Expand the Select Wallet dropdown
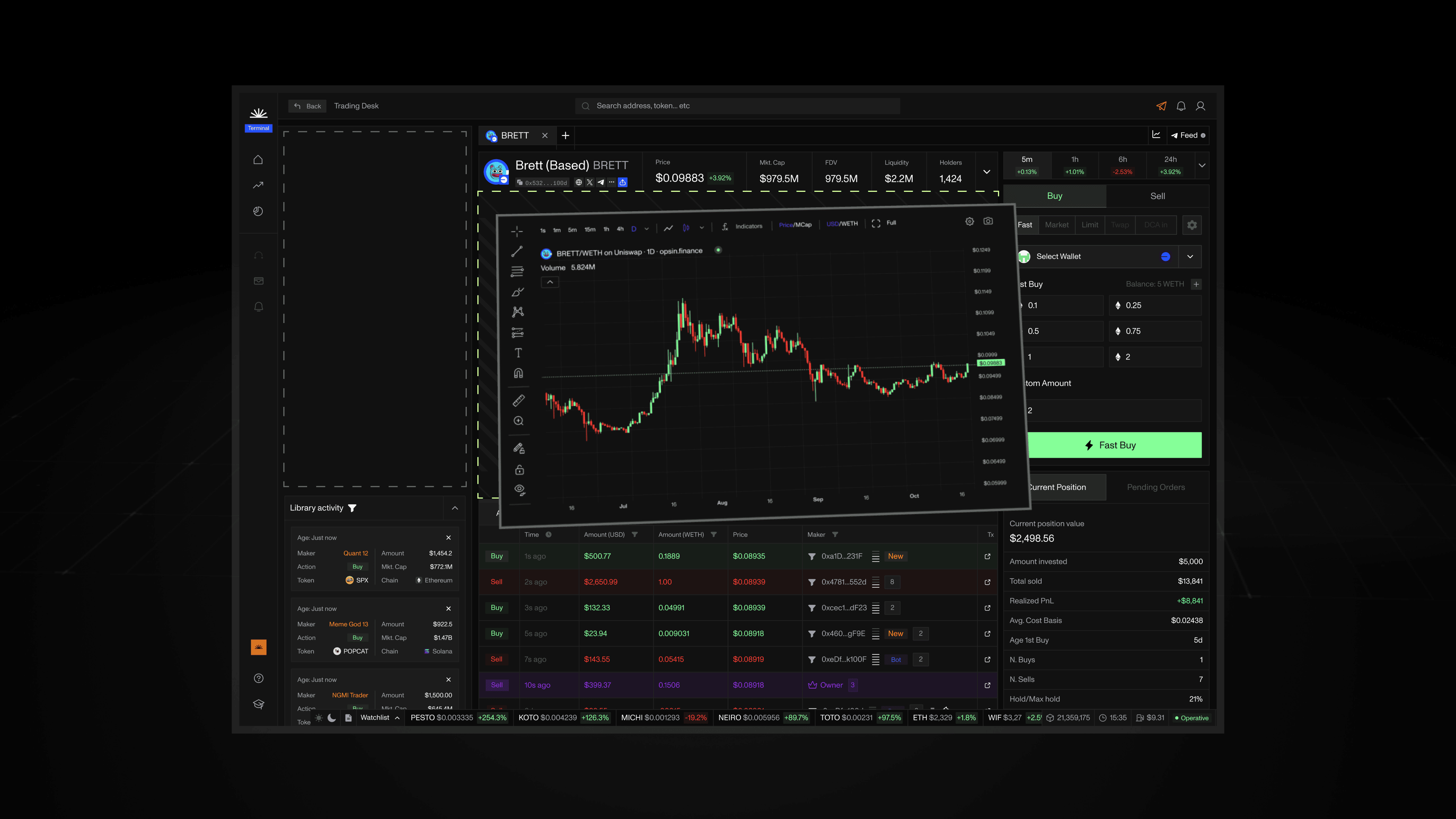The image size is (1456, 819). 1190,257
